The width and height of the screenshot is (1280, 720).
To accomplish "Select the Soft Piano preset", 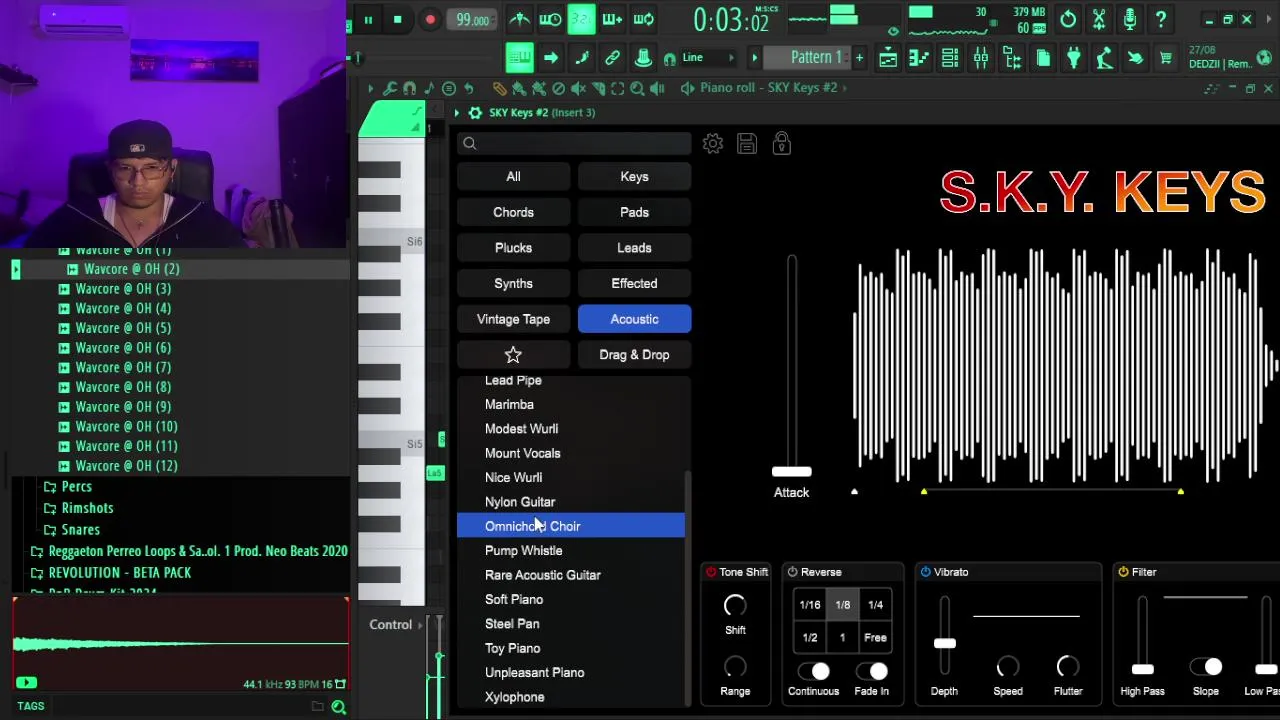I will coord(570,599).
